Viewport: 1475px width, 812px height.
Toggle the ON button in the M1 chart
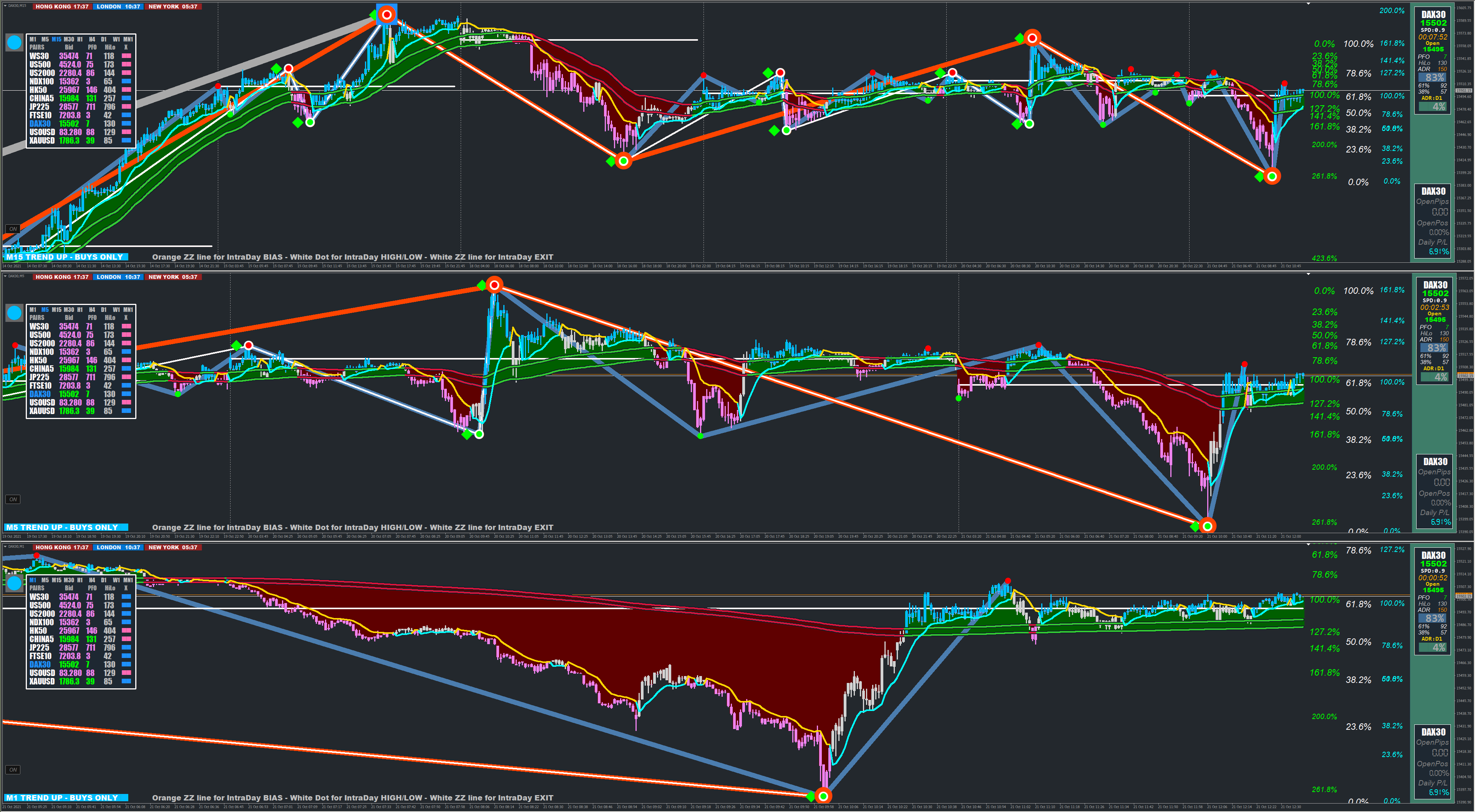[13, 770]
